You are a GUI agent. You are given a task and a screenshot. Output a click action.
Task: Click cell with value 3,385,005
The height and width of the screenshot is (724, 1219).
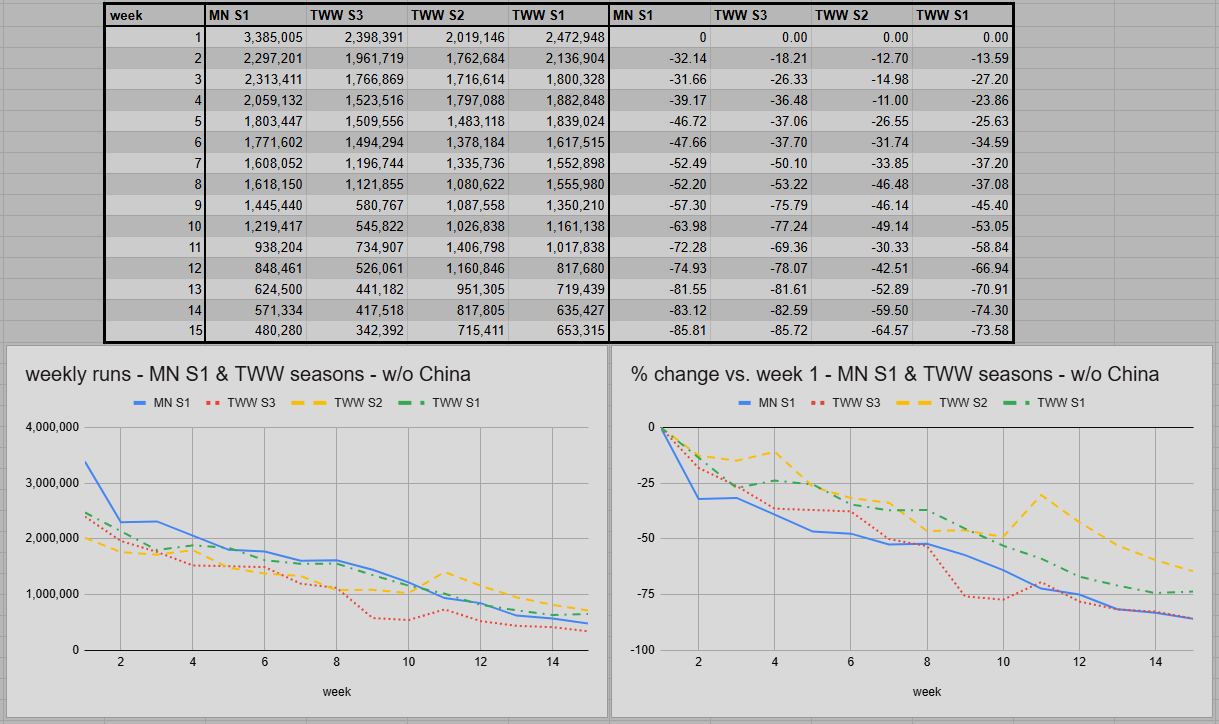pos(255,37)
